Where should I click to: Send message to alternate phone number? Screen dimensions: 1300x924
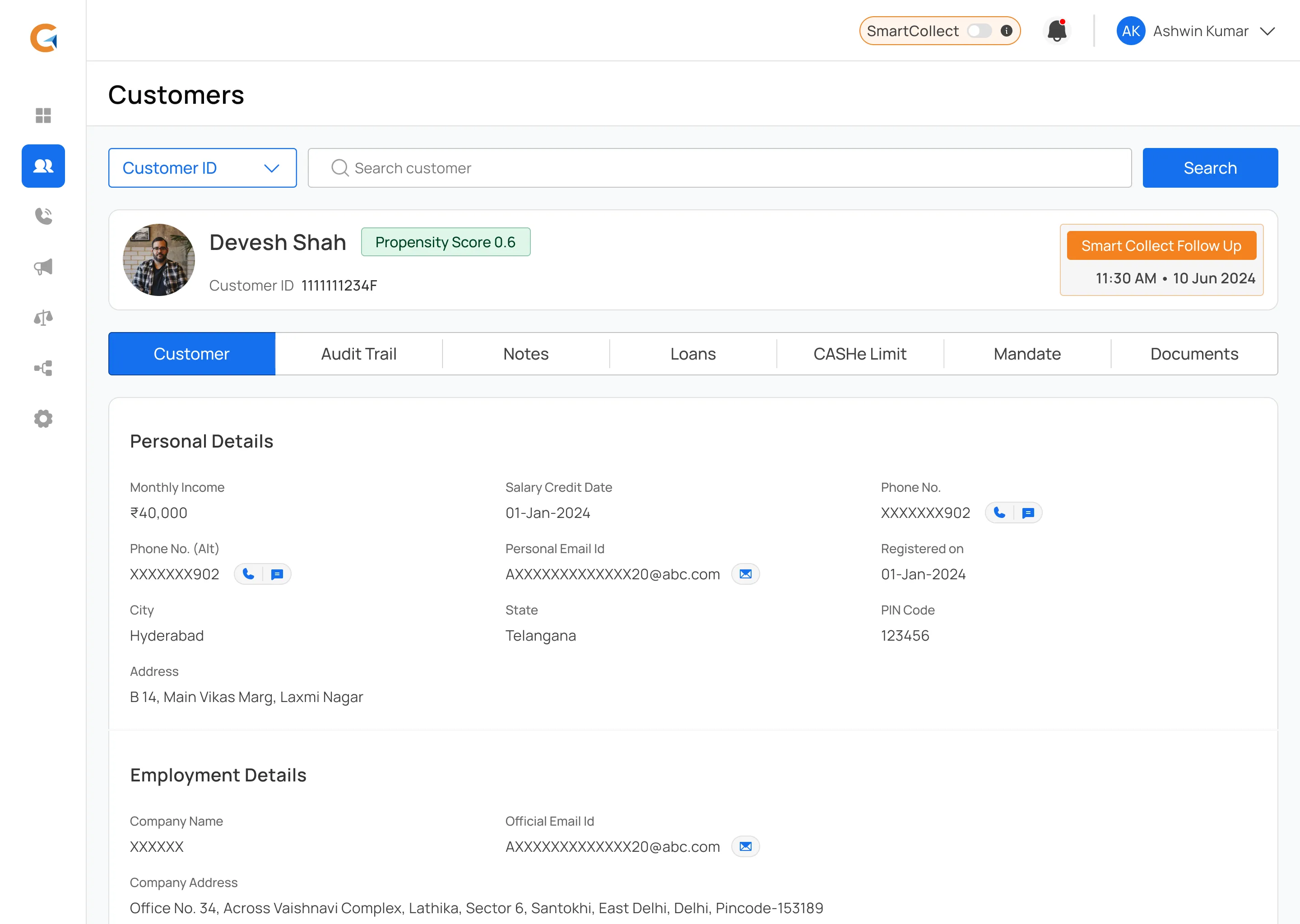click(277, 574)
